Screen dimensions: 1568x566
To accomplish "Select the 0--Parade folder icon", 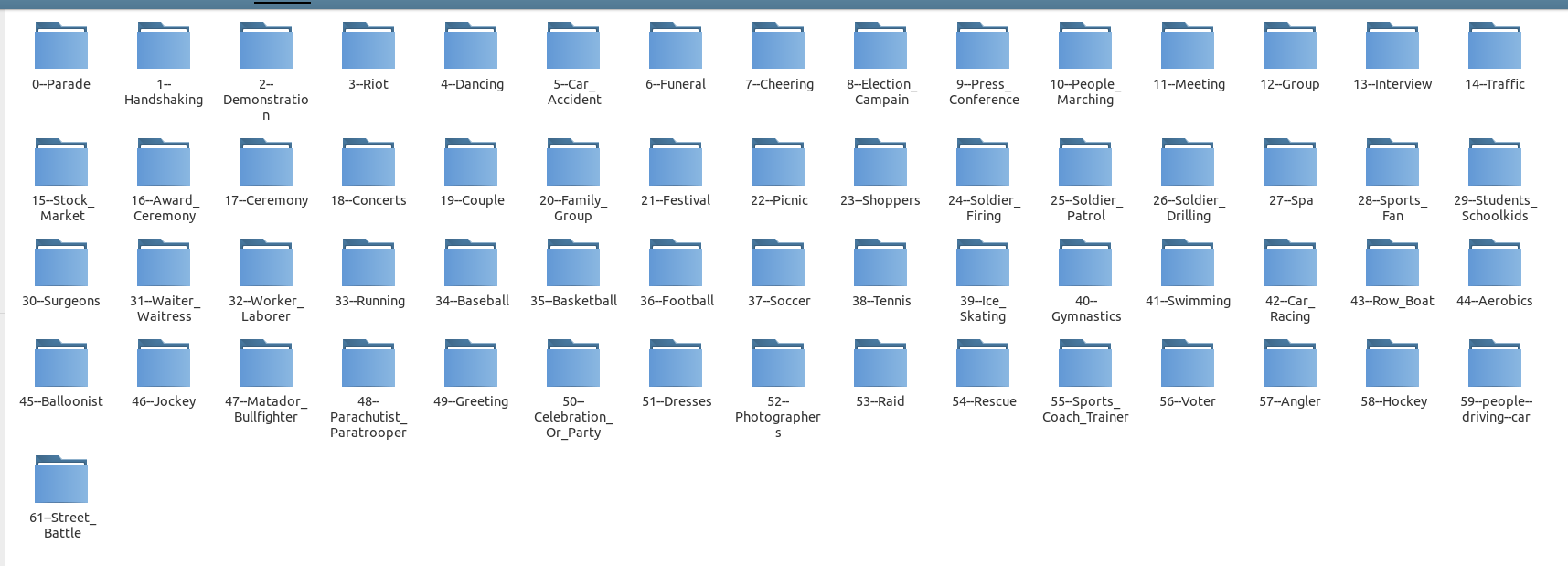I will pos(61,47).
